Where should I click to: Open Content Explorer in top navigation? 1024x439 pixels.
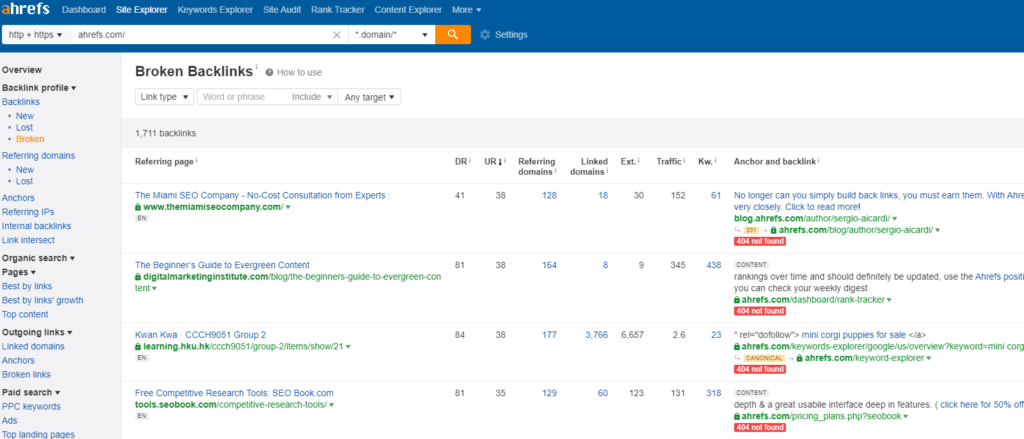point(408,10)
